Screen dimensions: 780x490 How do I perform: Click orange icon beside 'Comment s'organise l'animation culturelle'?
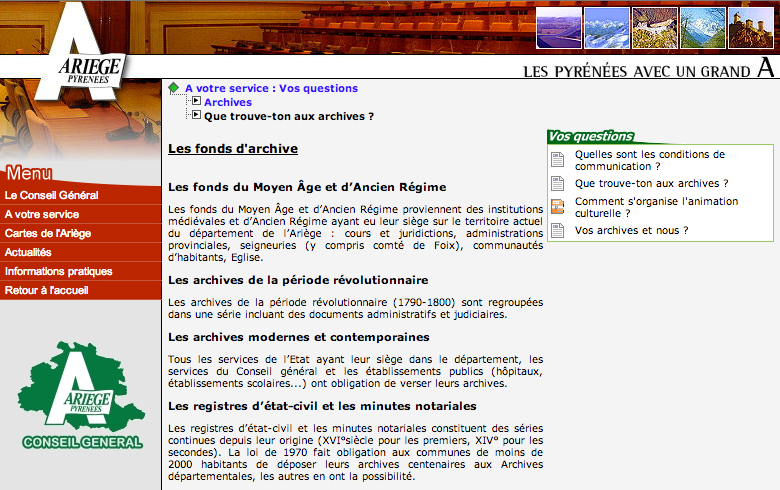click(x=558, y=206)
